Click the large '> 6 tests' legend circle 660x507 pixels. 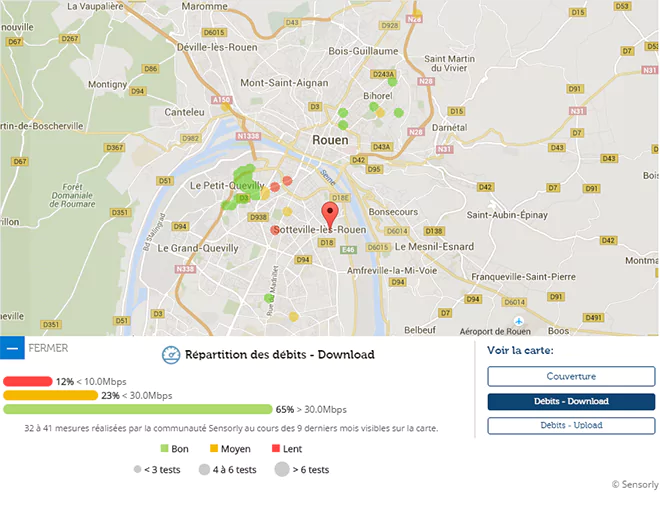(x=282, y=469)
